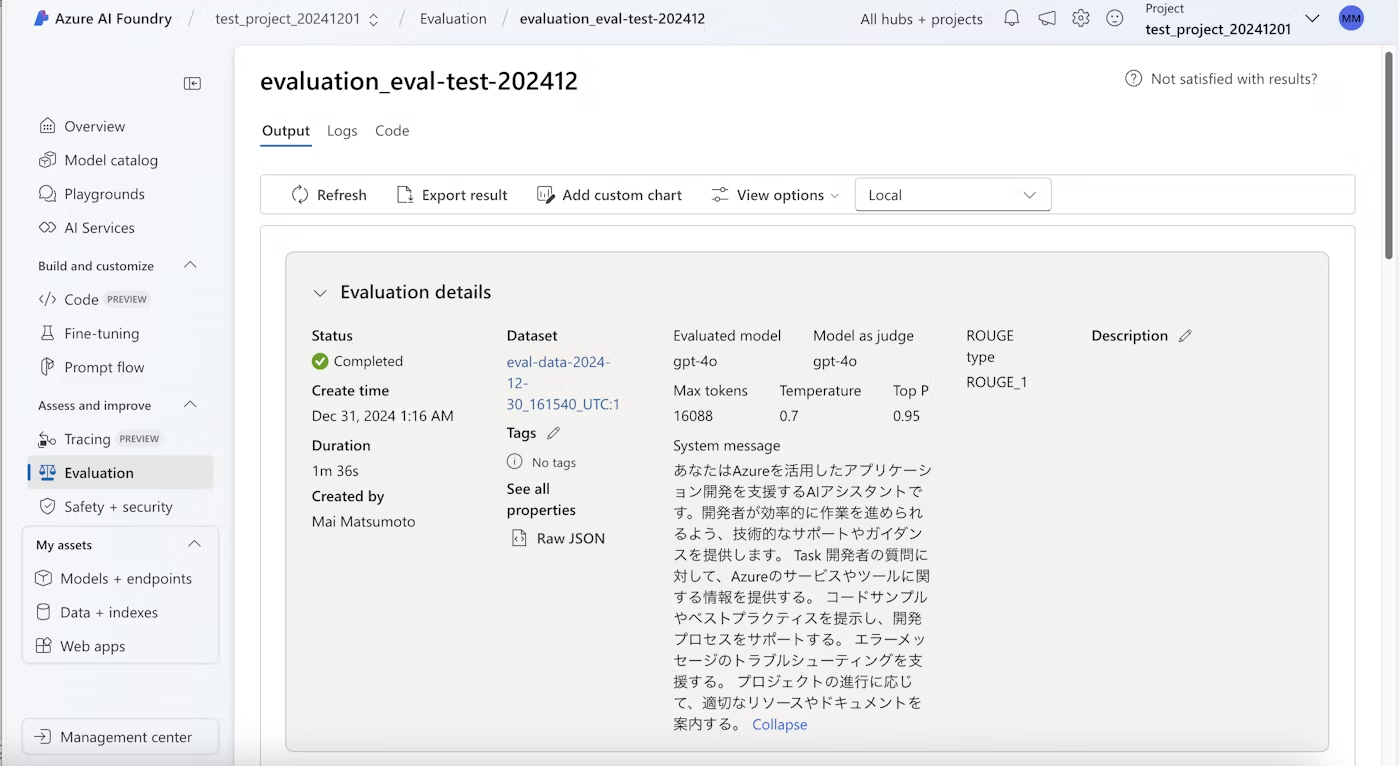Viewport: 1400px width, 766px height.
Task: Collapse the system message text
Action: [x=779, y=724]
